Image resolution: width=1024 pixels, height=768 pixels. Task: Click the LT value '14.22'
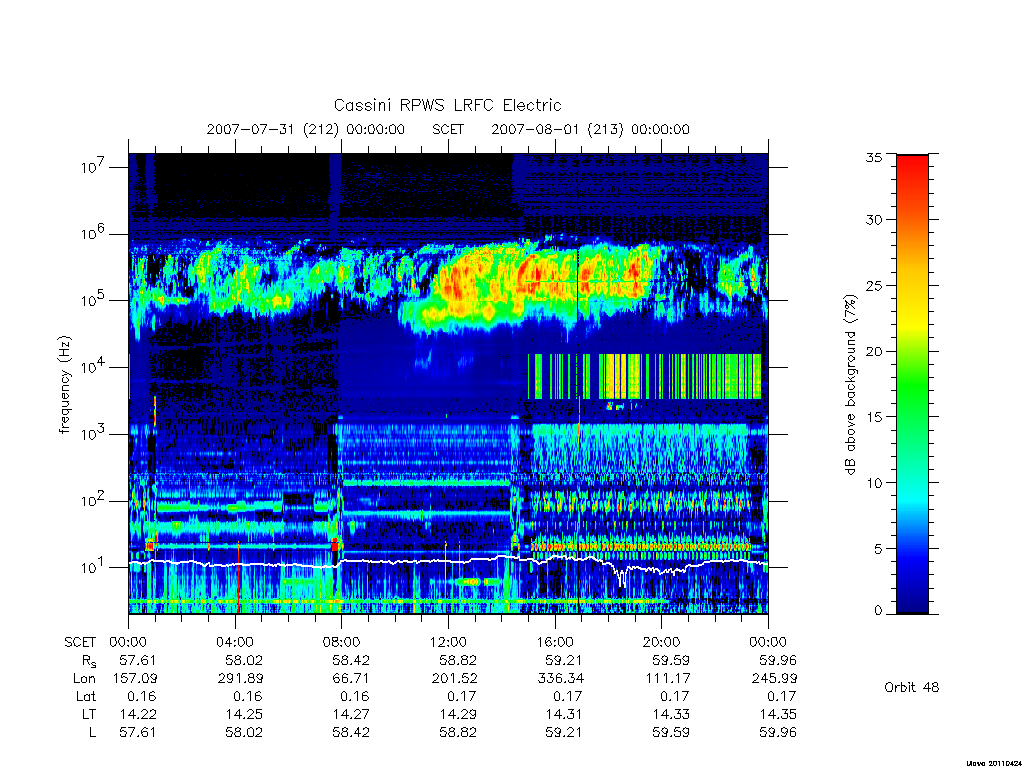(x=138, y=714)
